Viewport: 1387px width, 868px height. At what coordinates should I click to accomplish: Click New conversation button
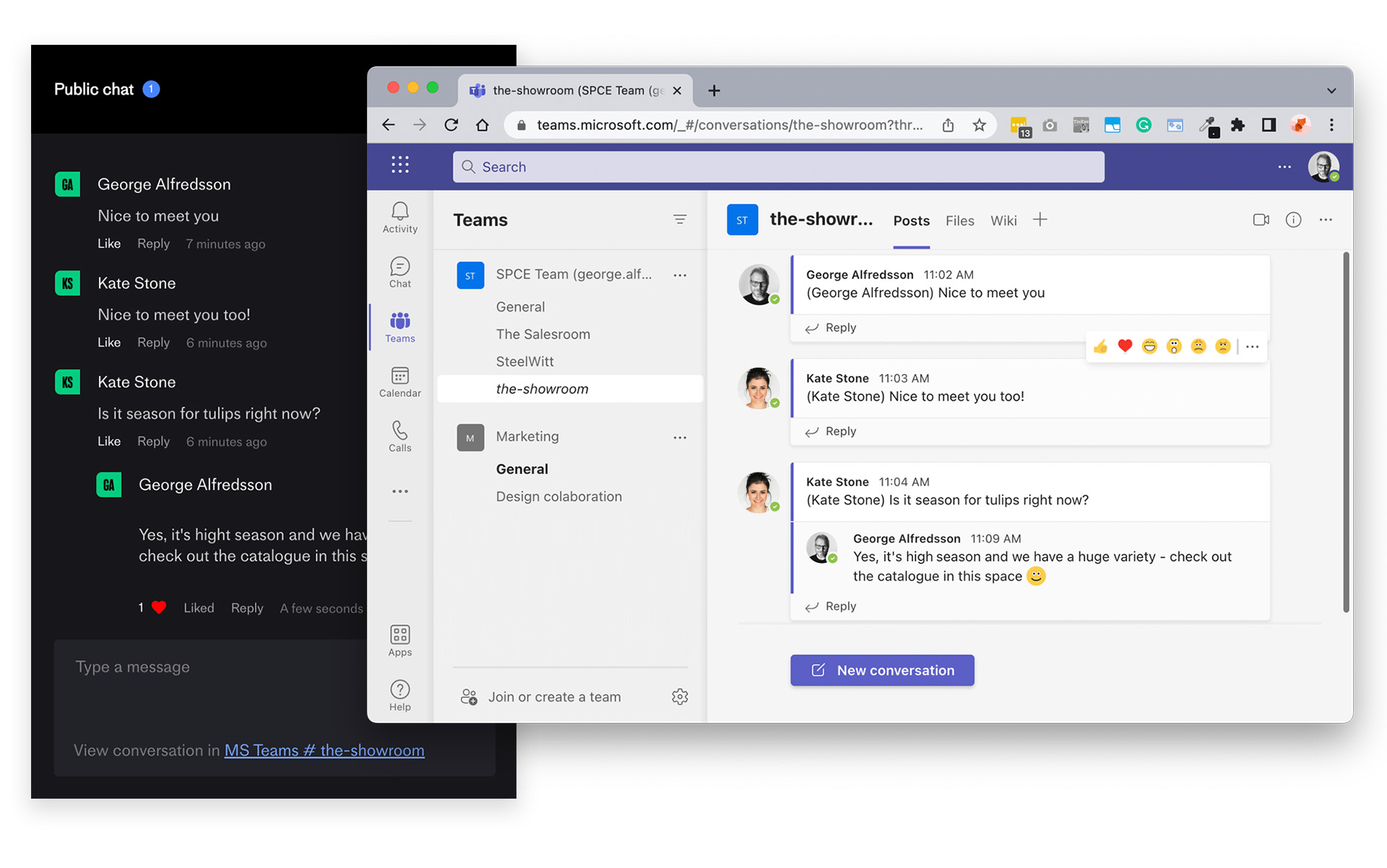pos(882,670)
